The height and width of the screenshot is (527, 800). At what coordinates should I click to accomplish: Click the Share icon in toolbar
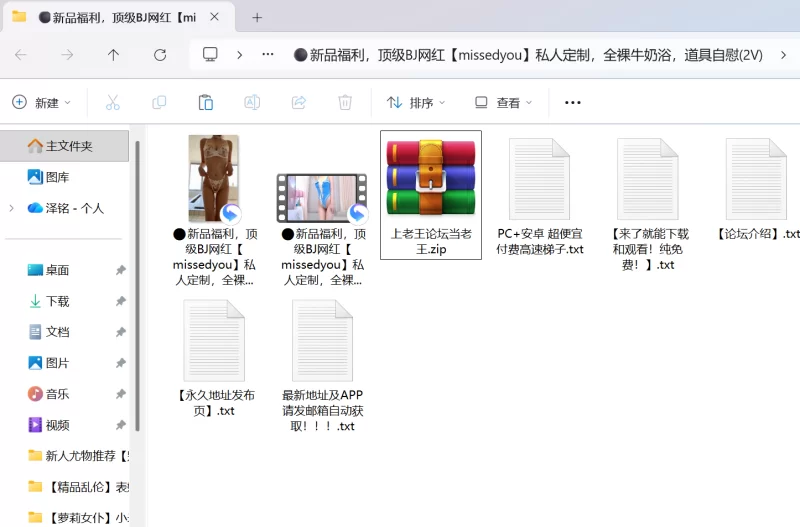pyautogui.click(x=298, y=102)
